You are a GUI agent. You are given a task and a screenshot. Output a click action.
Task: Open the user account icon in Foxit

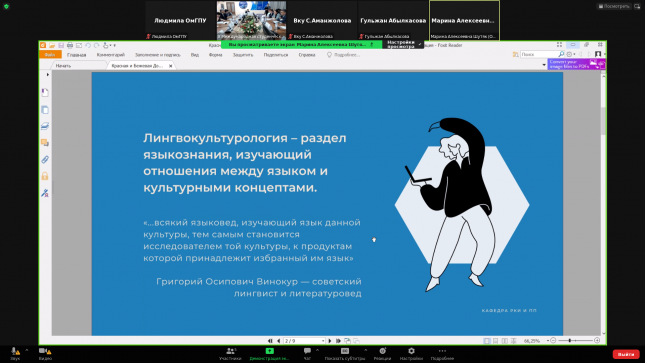(x=599, y=54)
